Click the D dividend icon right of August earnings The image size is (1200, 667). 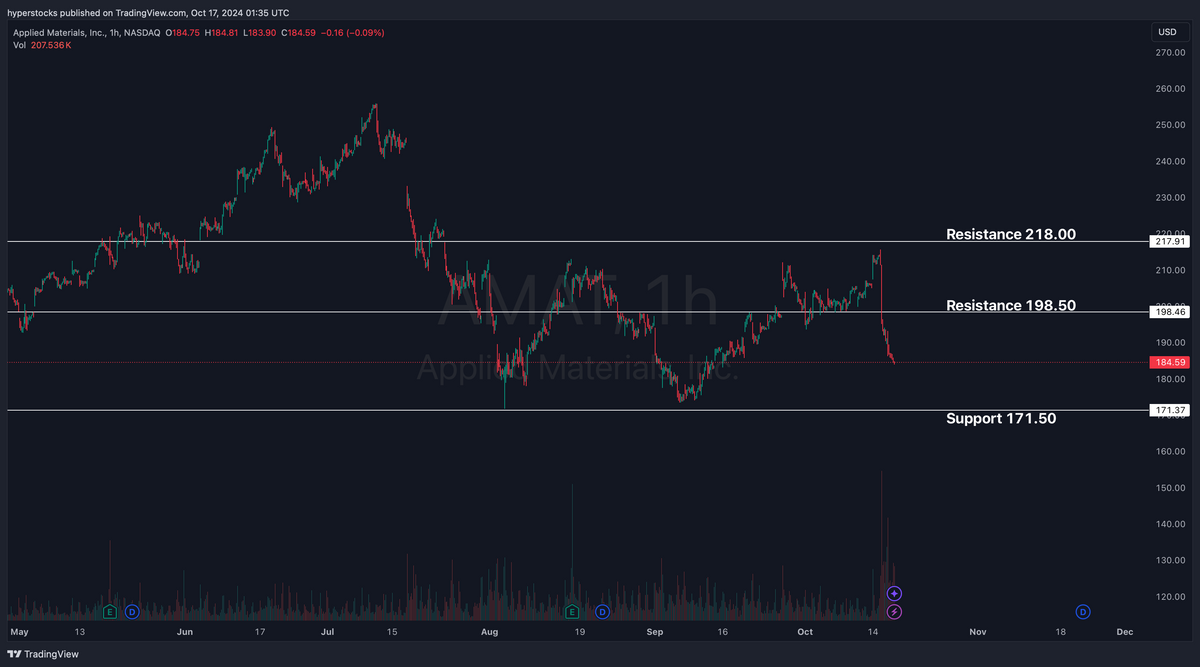[602, 611]
